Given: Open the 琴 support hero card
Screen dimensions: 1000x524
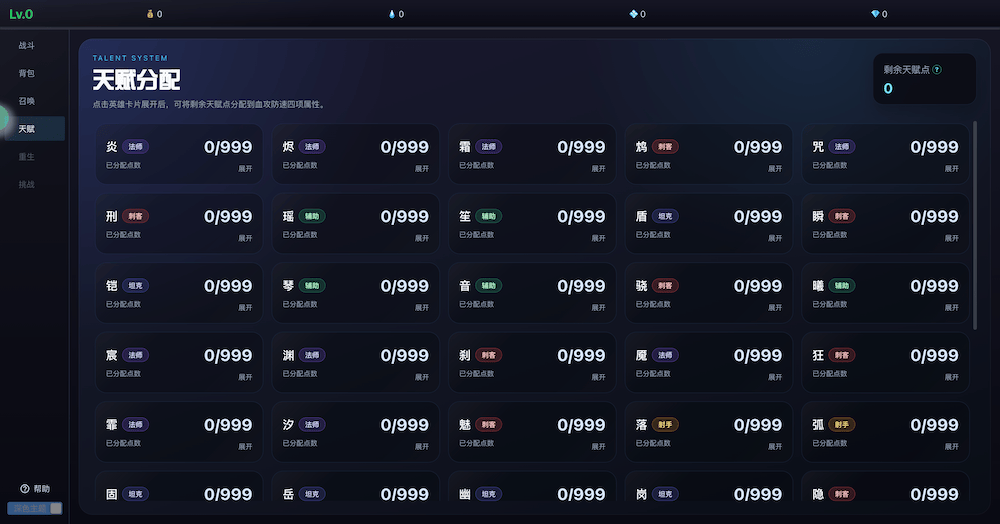Looking at the screenshot, I should 355,293.
